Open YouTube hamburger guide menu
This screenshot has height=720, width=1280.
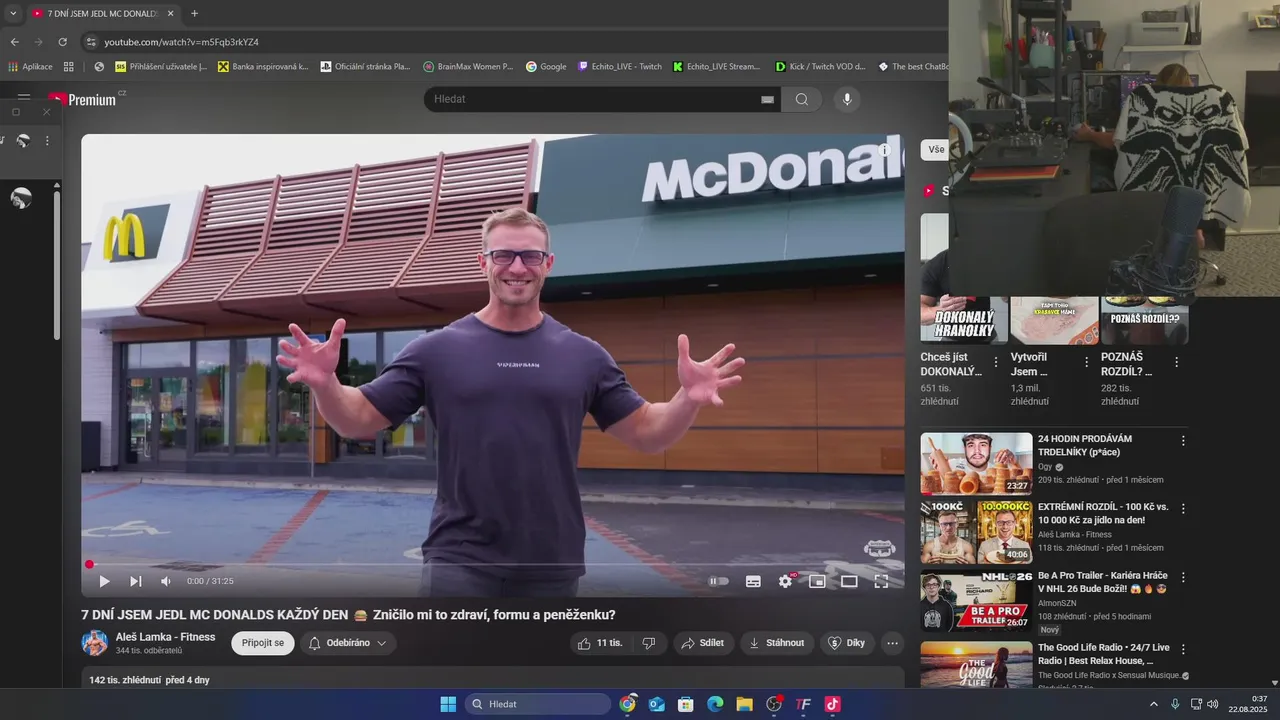[x=24, y=99]
